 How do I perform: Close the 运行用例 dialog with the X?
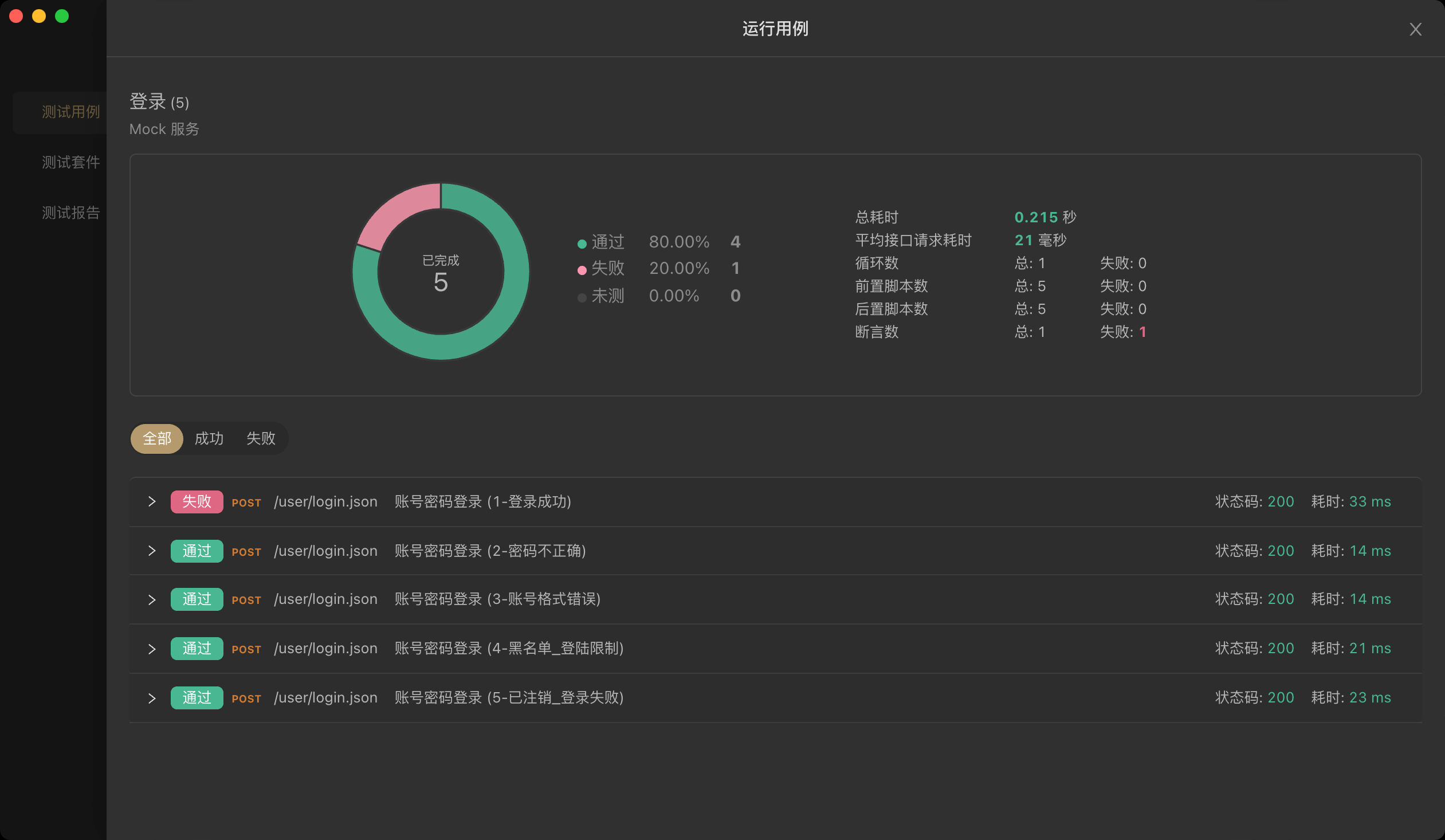[1415, 29]
